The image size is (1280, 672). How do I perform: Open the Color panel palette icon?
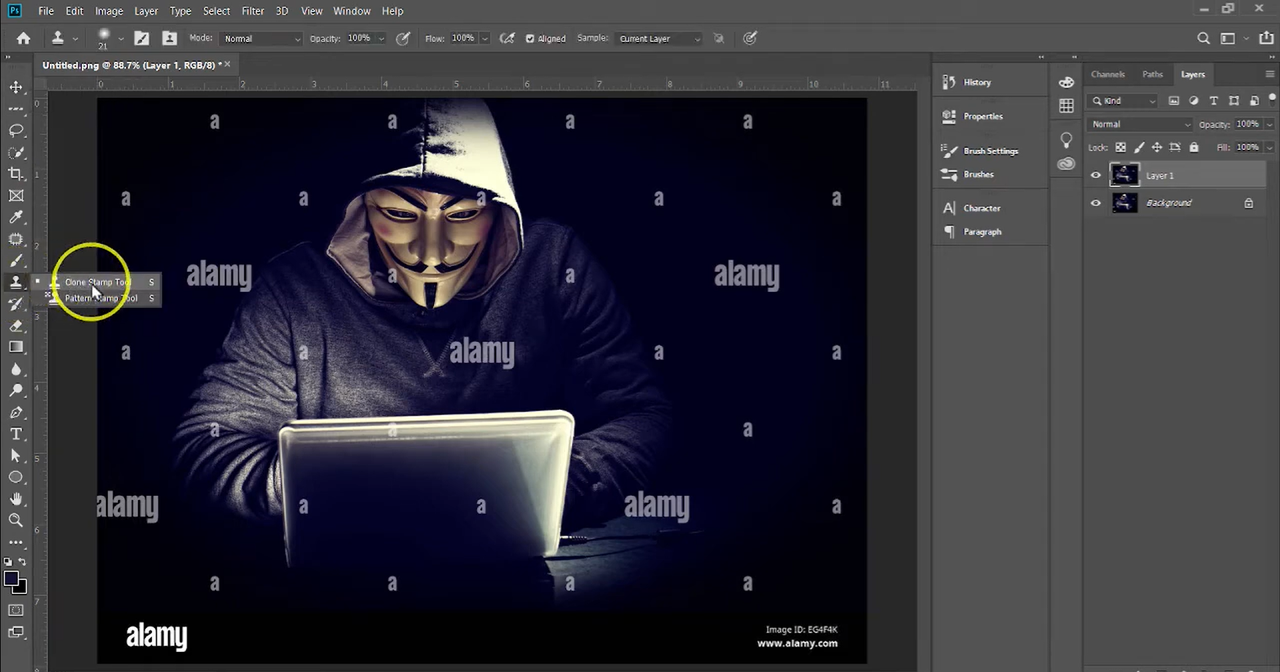pos(1066,82)
